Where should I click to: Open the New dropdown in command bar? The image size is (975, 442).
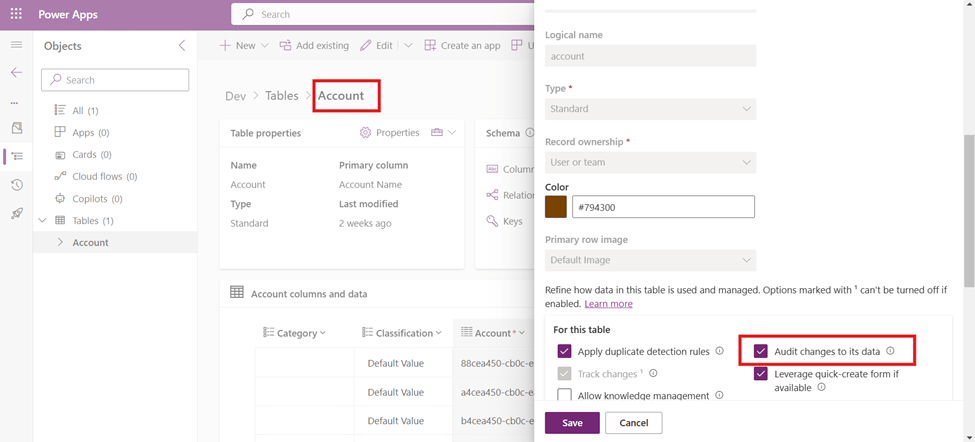coord(238,46)
